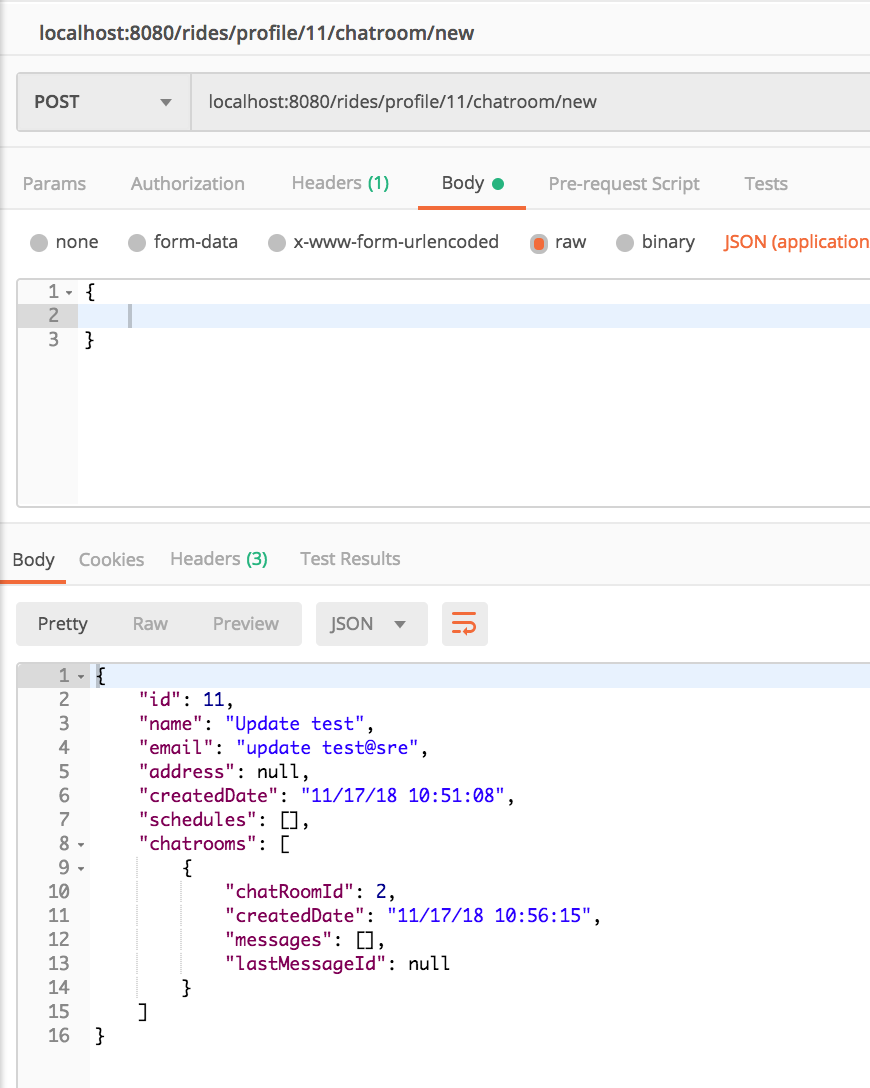The height and width of the screenshot is (1088, 870).
Task: Select the 'binary' body type radio
Action: (x=624, y=242)
